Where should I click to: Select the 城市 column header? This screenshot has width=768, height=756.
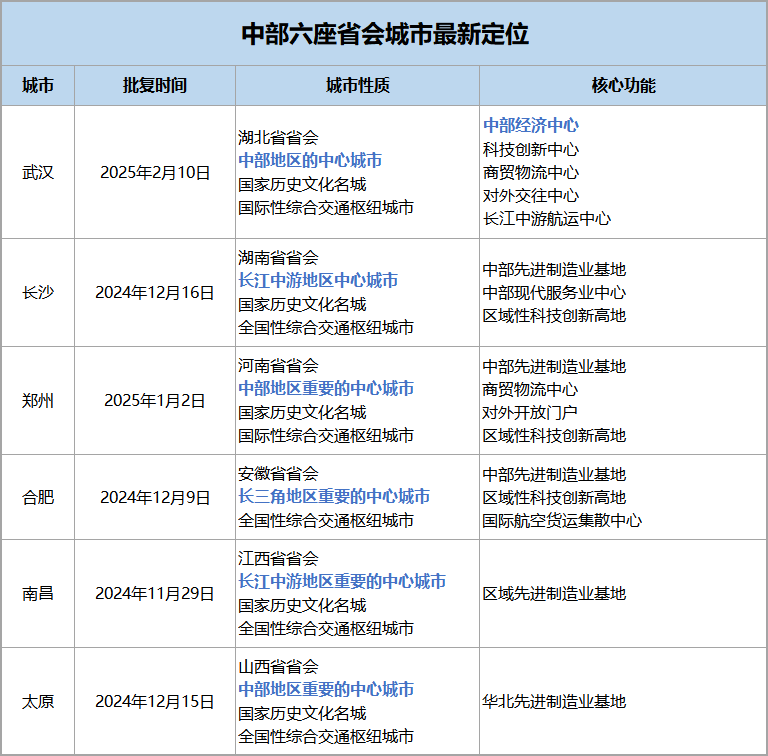click(38, 86)
